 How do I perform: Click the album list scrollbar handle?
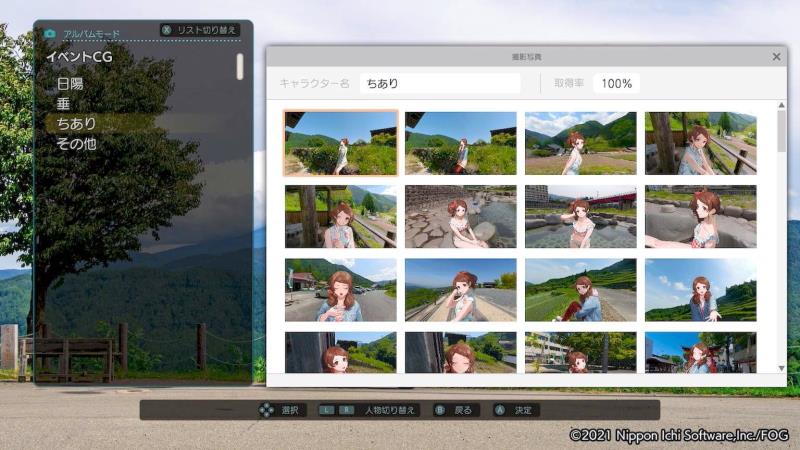pyautogui.click(x=240, y=66)
